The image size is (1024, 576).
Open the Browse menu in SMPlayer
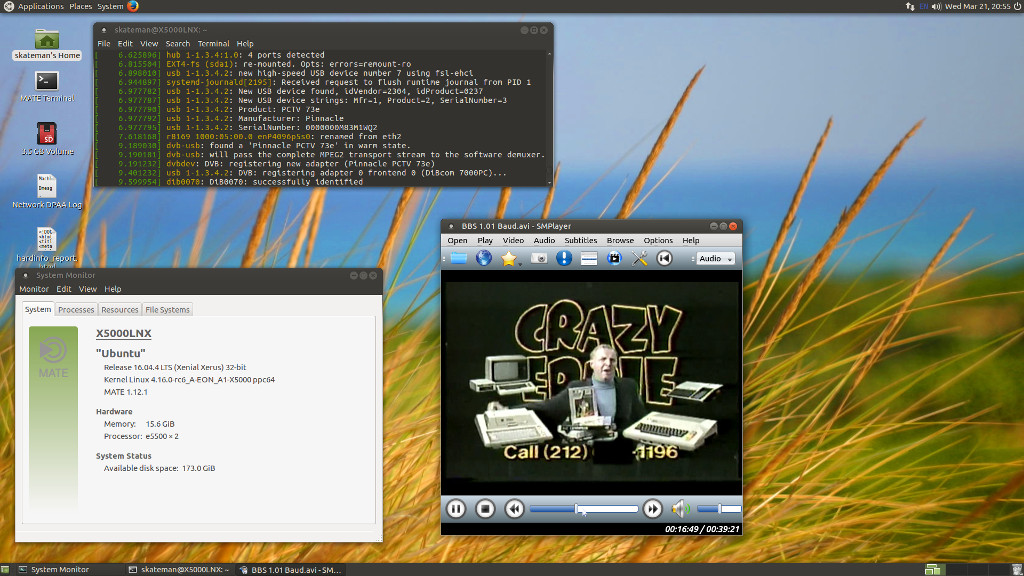(x=620, y=240)
